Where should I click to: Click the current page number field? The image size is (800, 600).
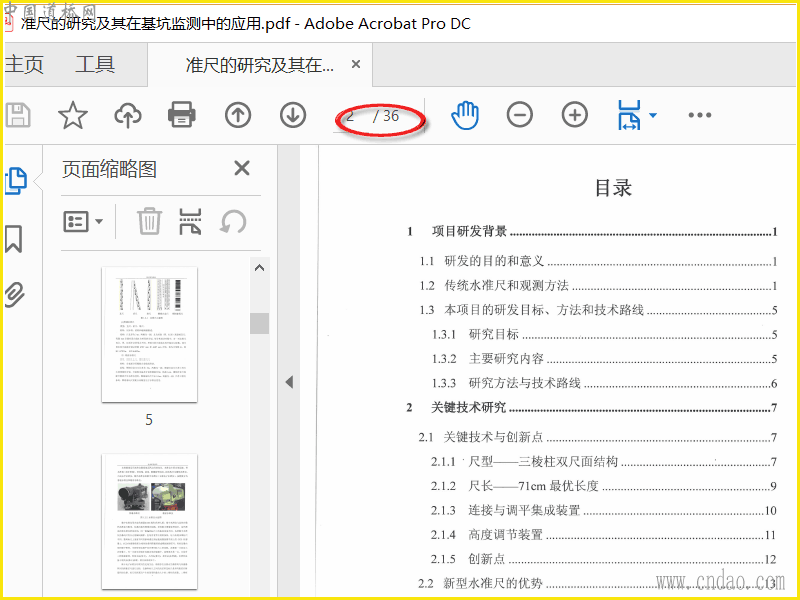[x=351, y=116]
